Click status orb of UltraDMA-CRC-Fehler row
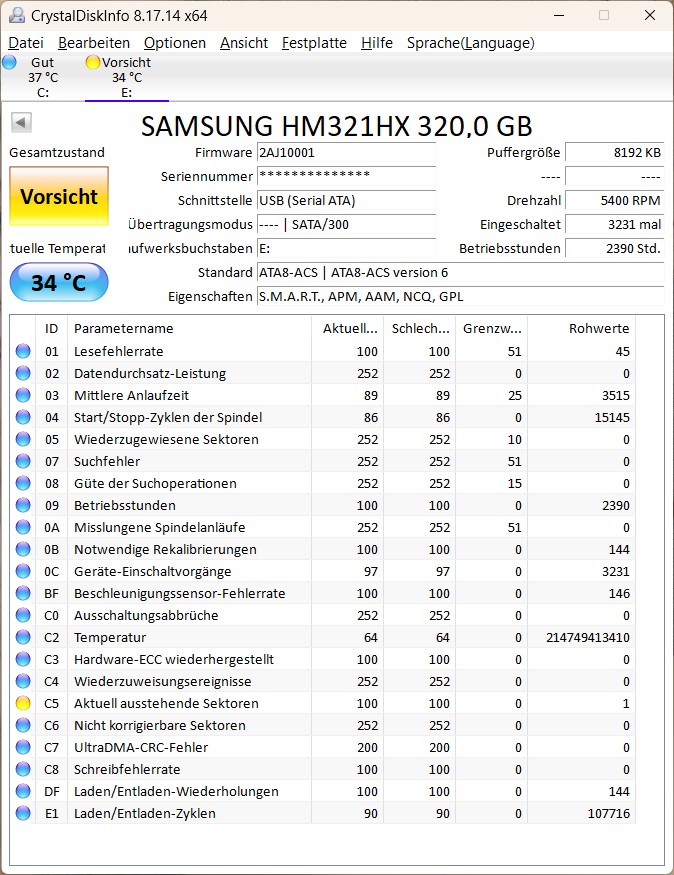Screen dimensions: 674x875 [23, 747]
